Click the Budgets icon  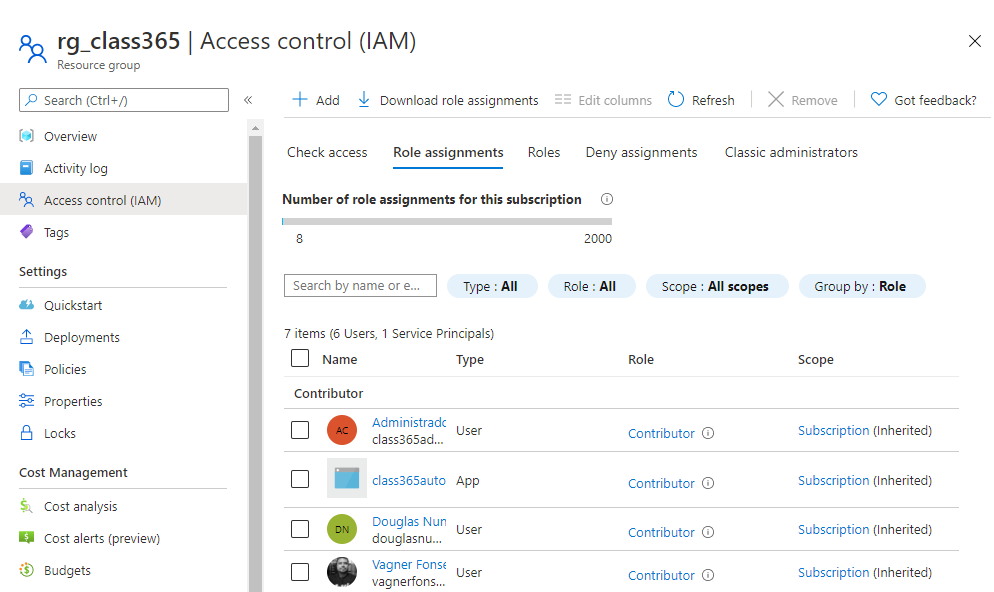(x=27, y=570)
